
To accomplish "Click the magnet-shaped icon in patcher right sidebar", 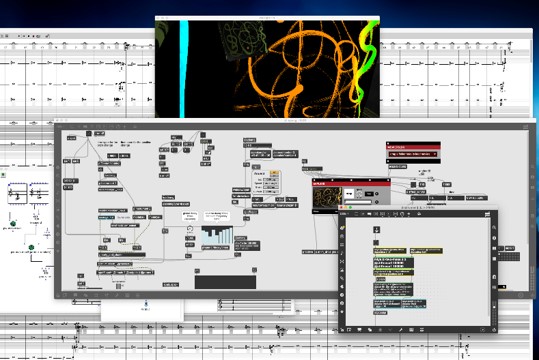I will [x=494, y=277].
